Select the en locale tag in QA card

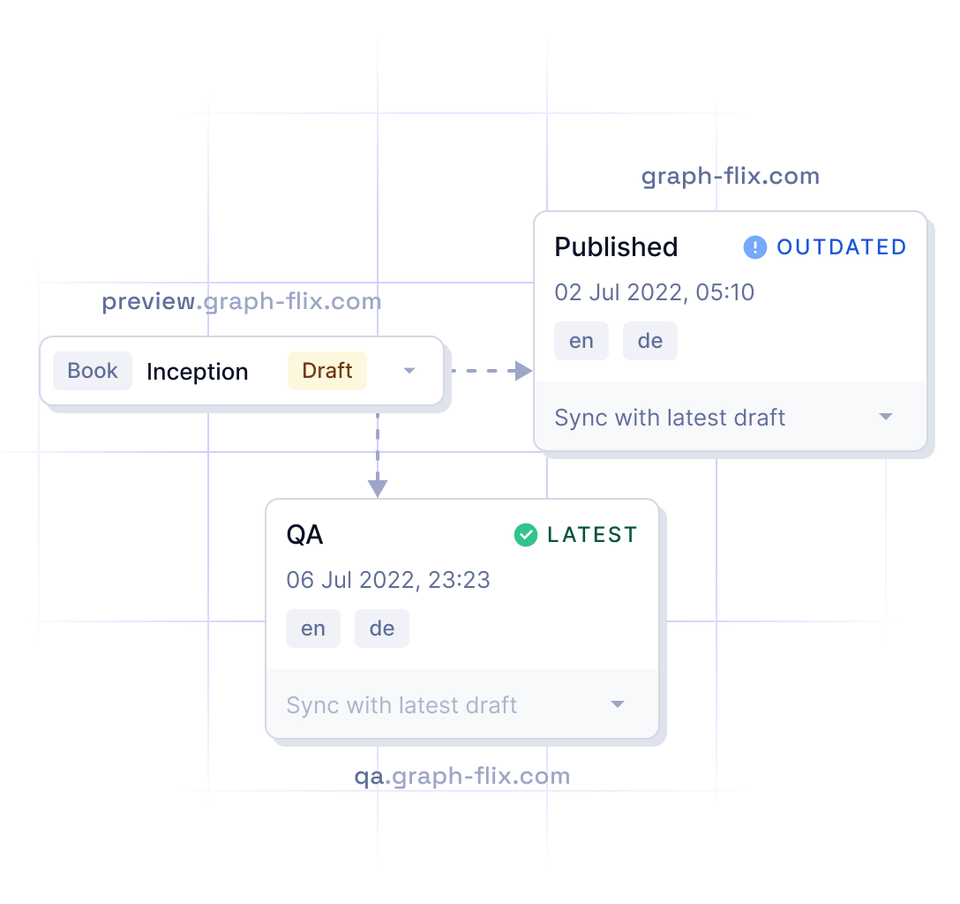[313, 629]
